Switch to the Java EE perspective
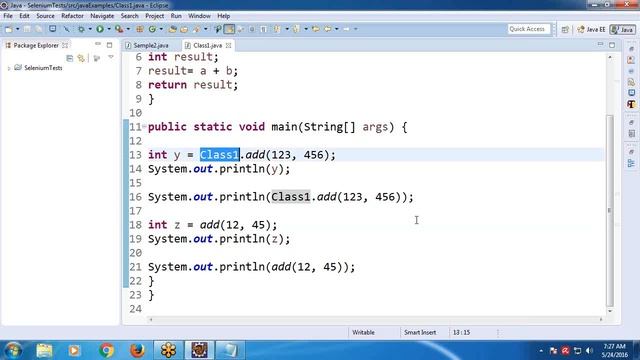The height and width of the screenshot is (360, 640). [591, 29]
